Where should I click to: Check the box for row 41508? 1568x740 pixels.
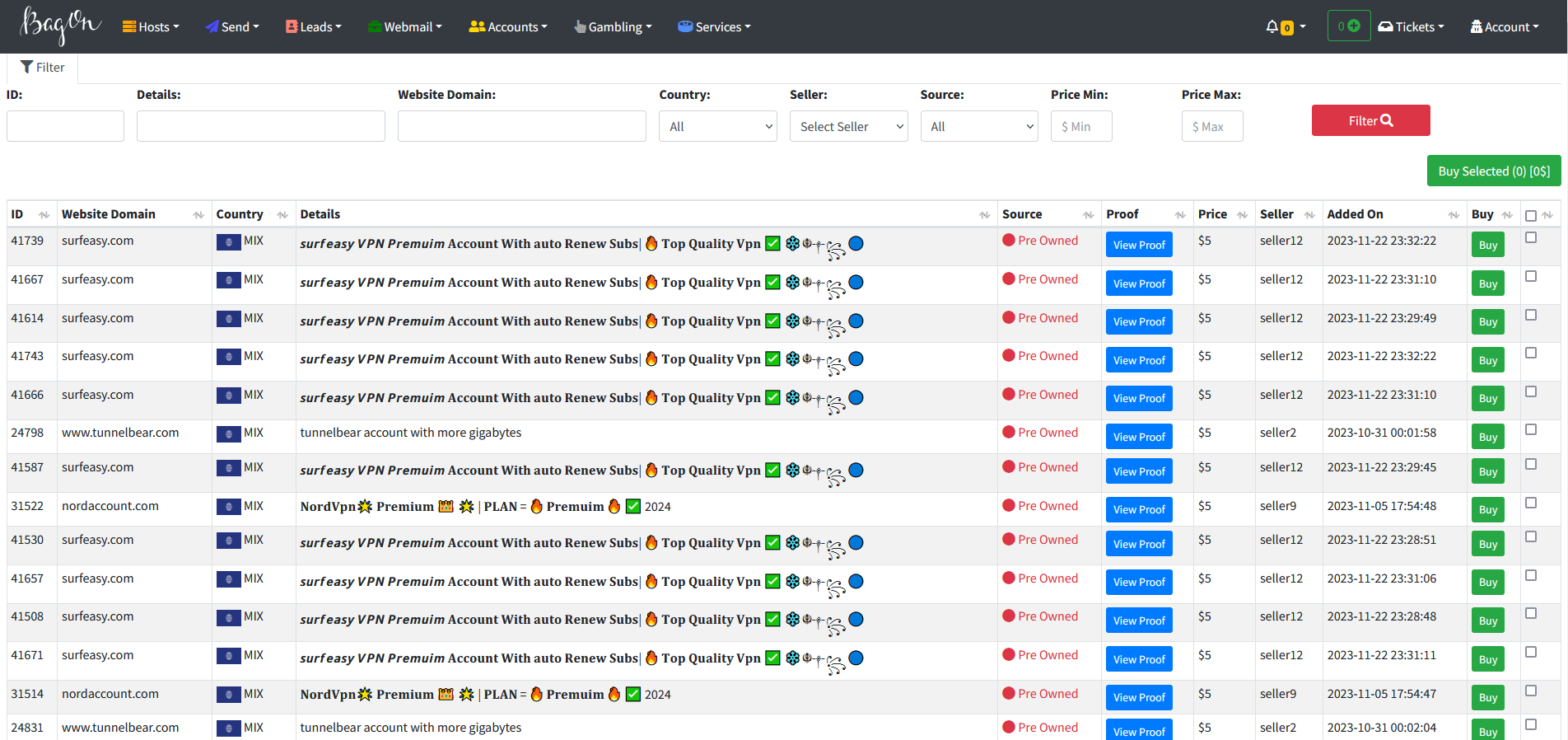pyautogui.click(x=1531, y=613)
